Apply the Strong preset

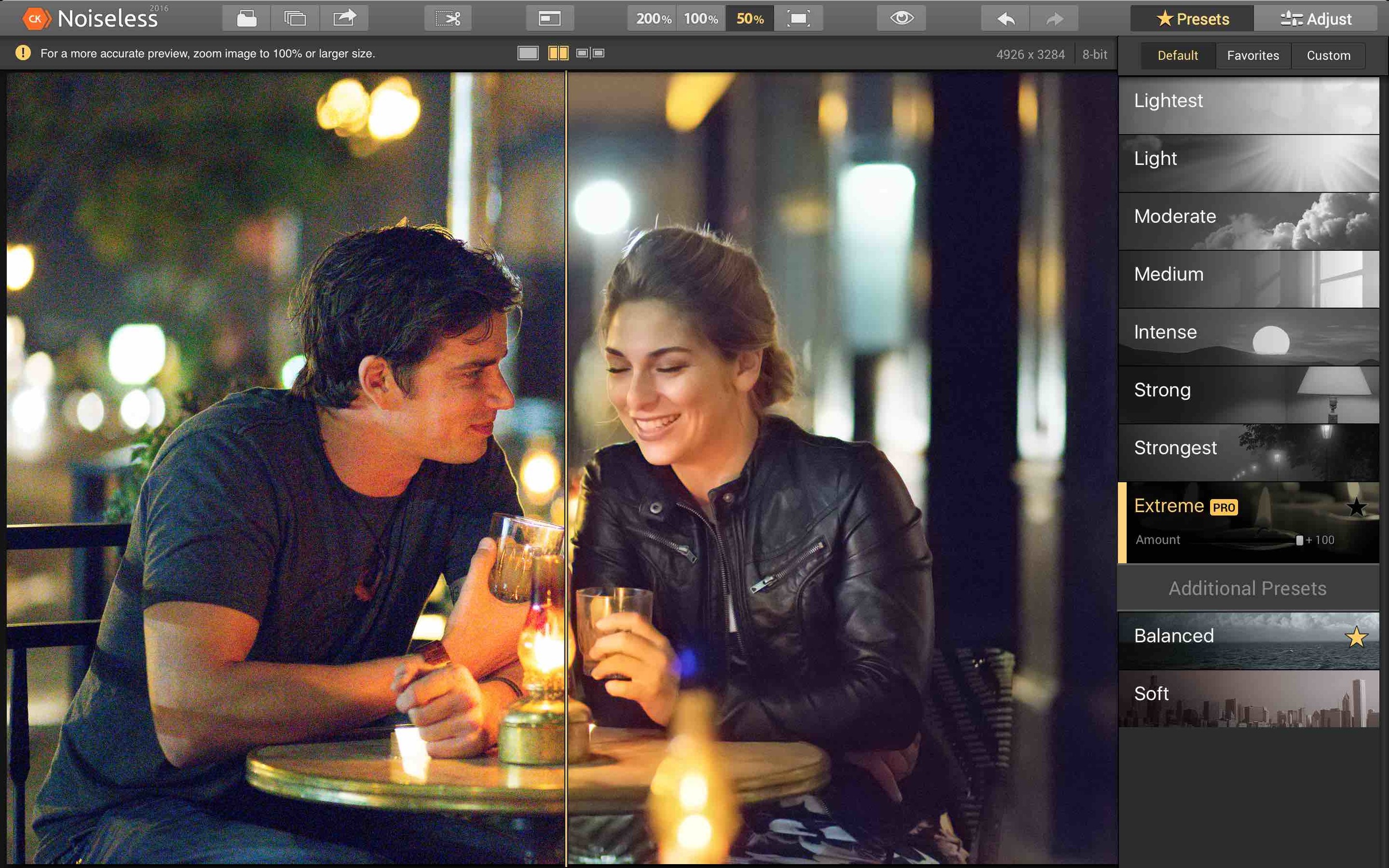click(1248, 395)
